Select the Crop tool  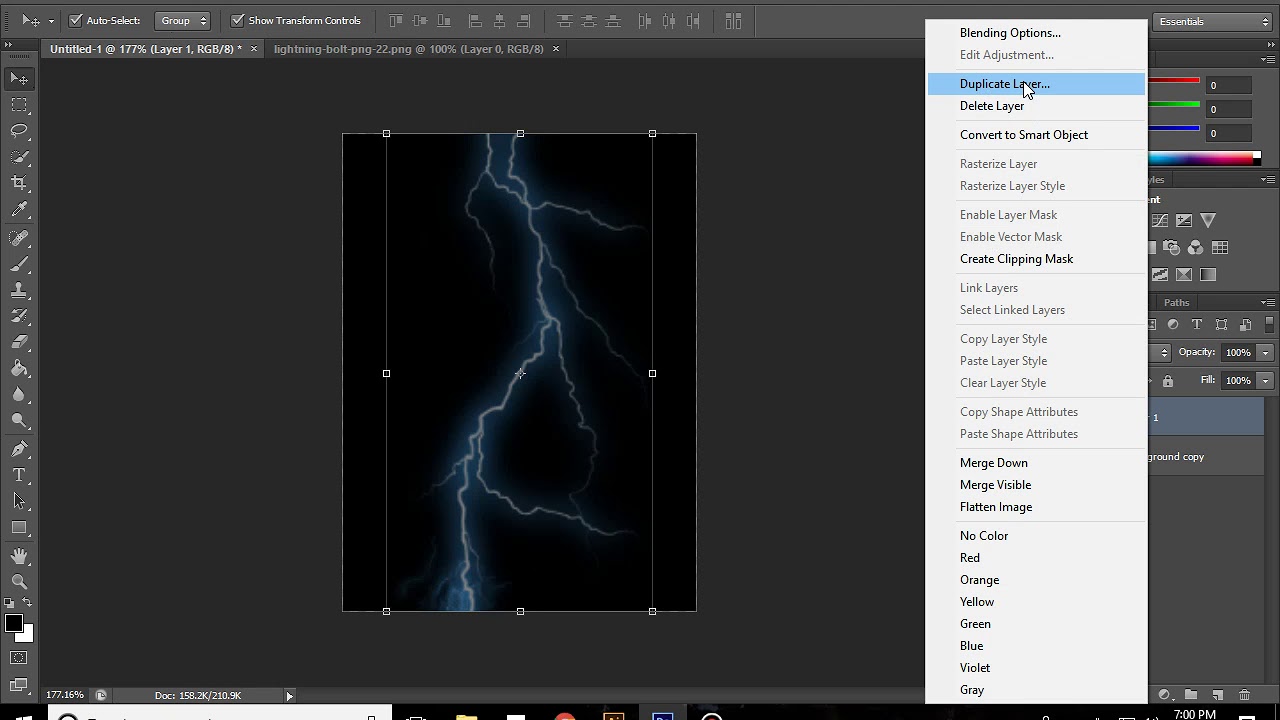[19, 182]
